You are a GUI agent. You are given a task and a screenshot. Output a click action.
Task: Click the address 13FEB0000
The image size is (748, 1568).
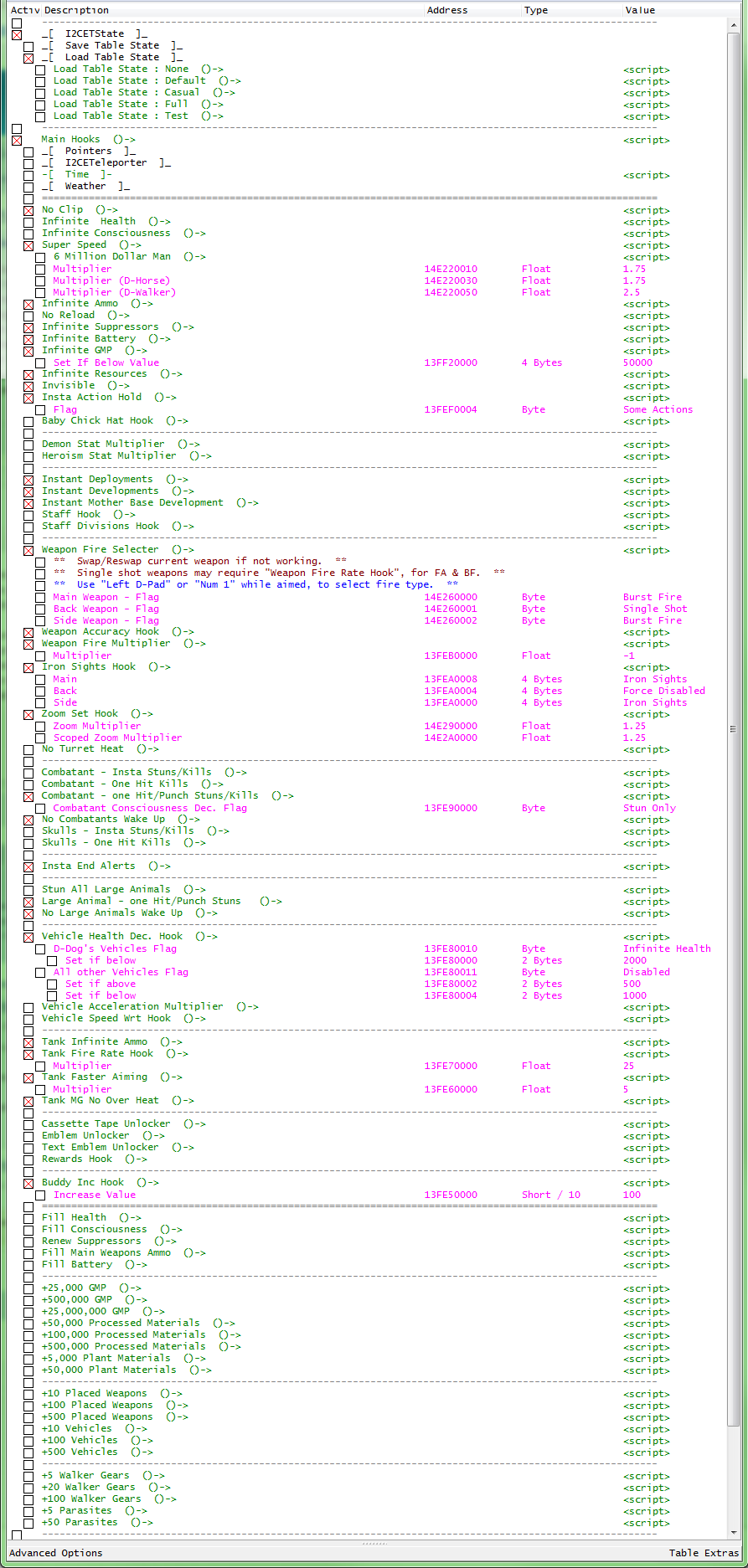[451, 656]
